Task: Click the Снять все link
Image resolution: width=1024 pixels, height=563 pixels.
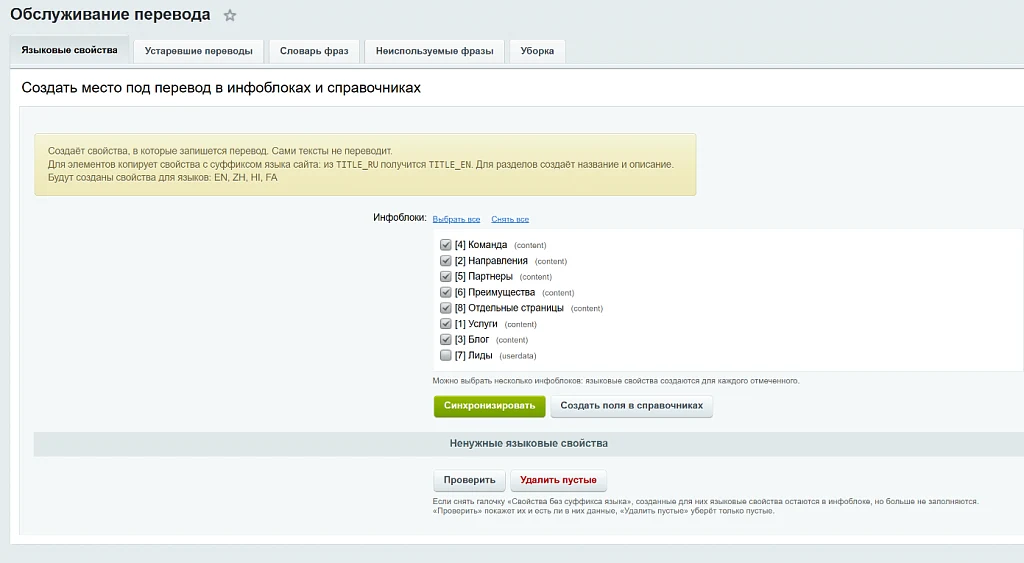Action: click(x=510, y=219)
